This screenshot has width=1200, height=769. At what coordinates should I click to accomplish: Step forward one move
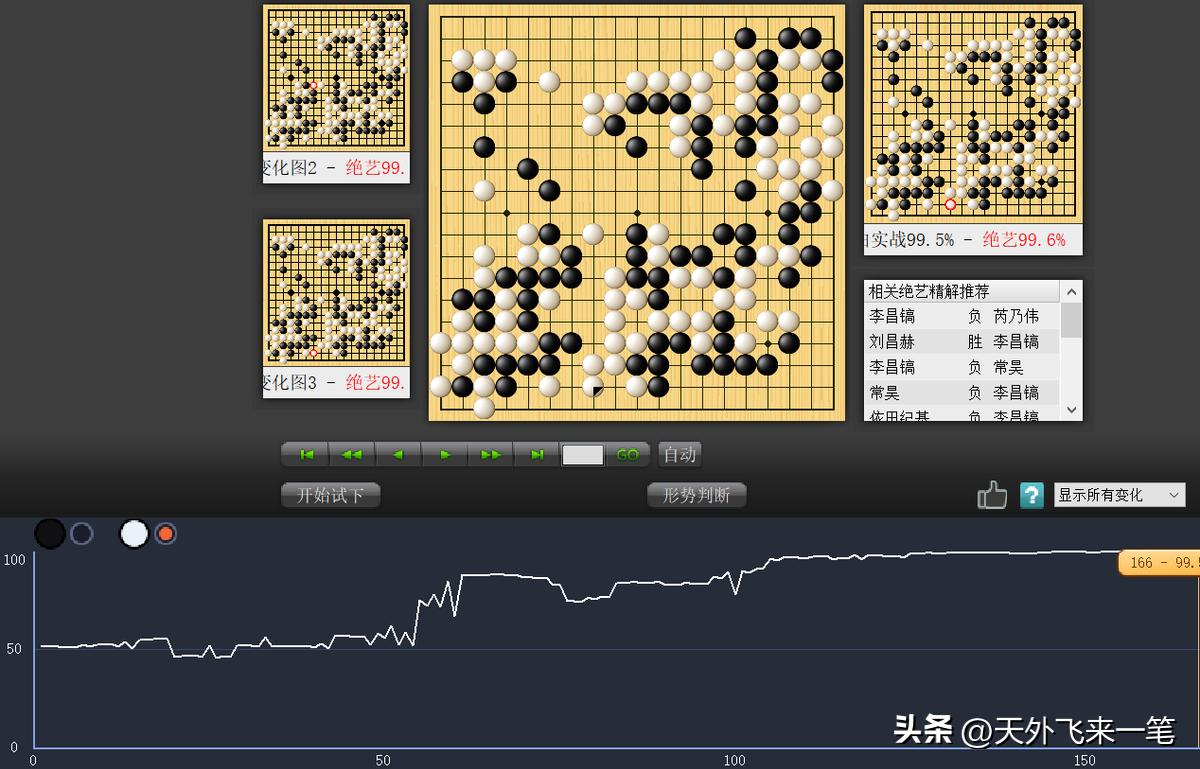[444, 454]
